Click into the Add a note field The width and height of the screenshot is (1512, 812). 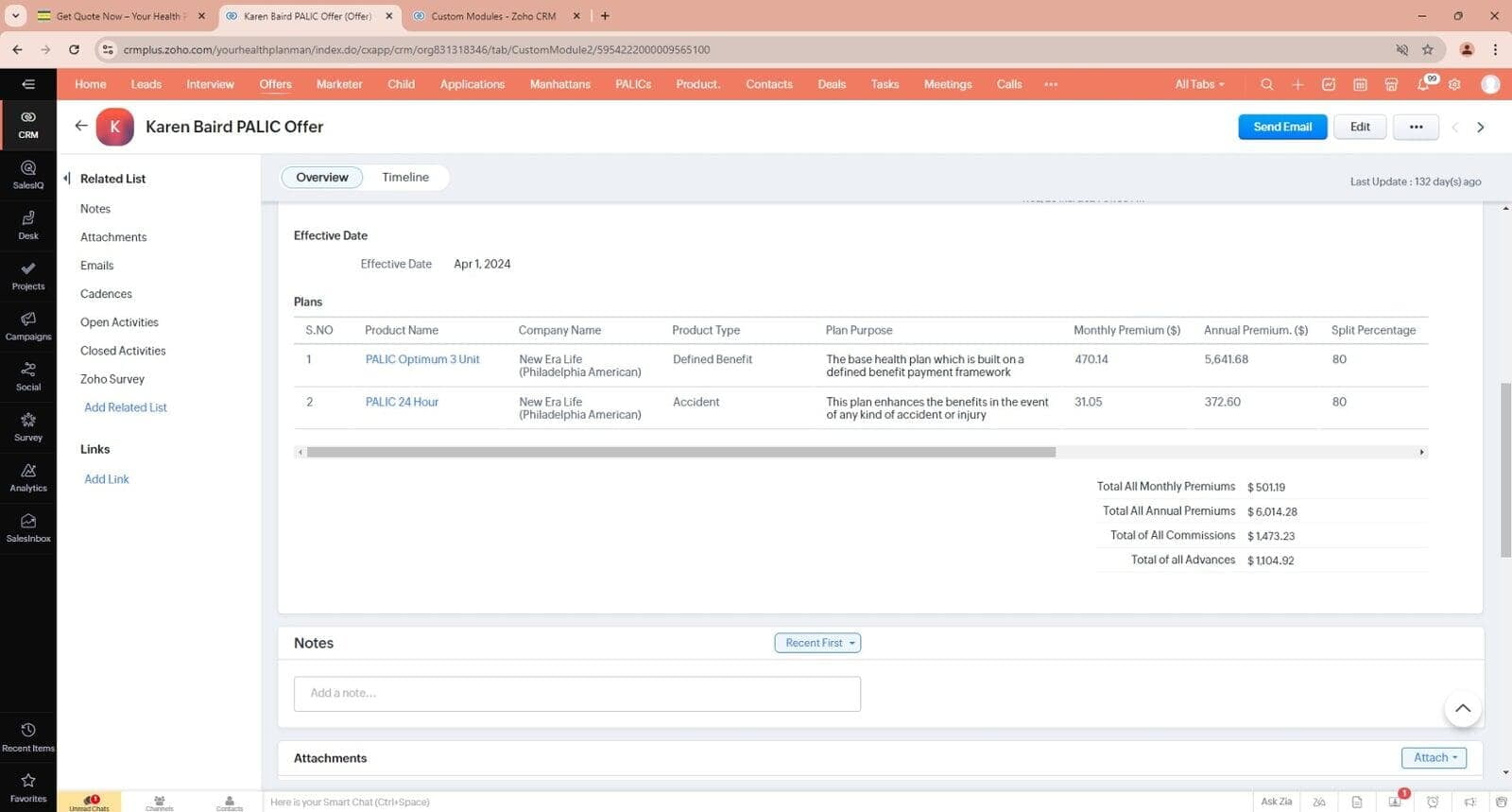(x=576, y=693)
